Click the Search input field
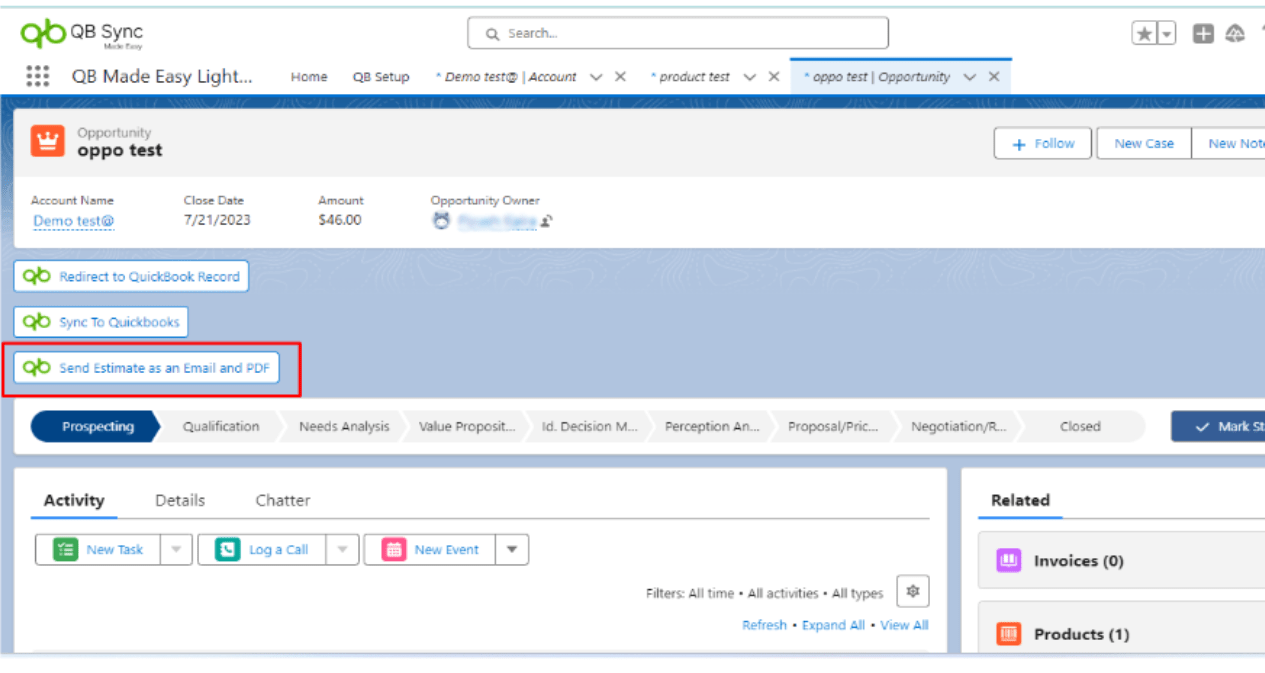The image size is (1265, 673). (x=678, y=33)
